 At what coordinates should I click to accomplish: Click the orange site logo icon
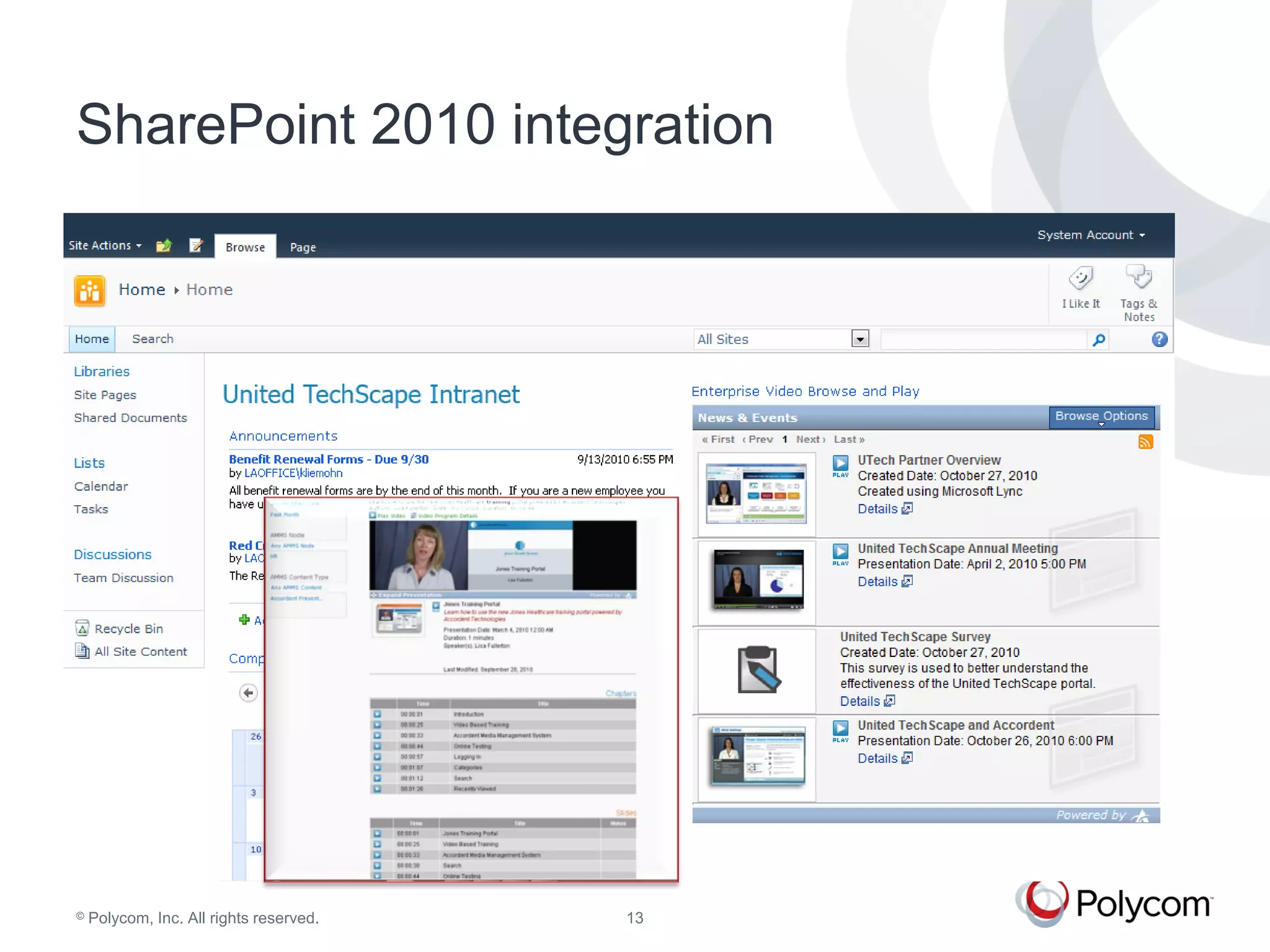[89, 291]
